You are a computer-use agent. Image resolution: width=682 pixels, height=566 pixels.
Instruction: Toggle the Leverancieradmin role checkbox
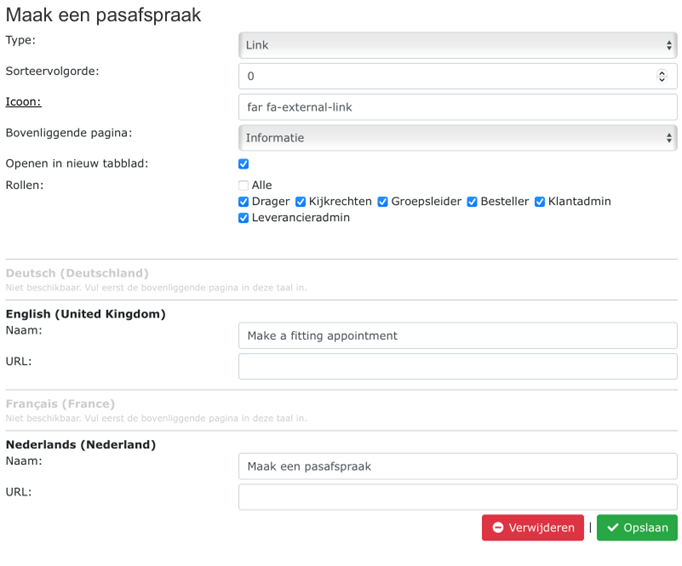click(x=244, y=218)
